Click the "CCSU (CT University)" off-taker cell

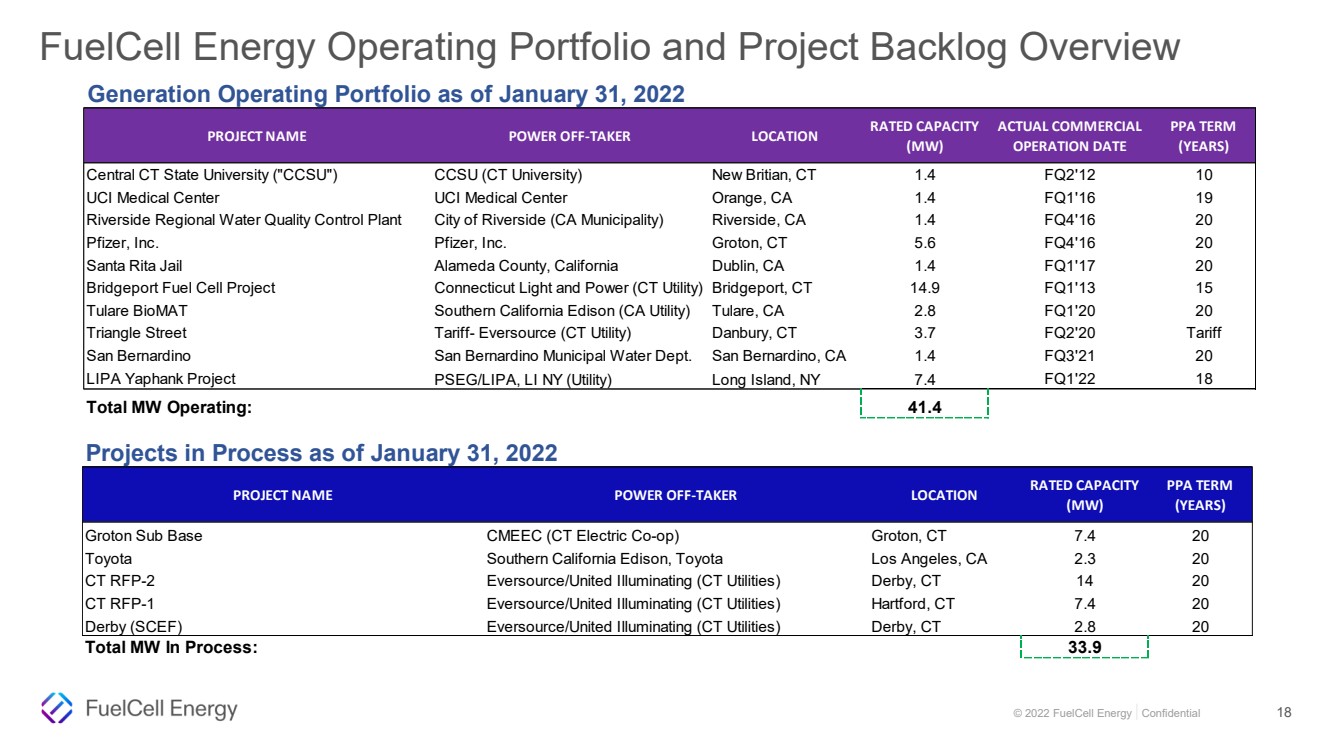click(x=508, y=175)
